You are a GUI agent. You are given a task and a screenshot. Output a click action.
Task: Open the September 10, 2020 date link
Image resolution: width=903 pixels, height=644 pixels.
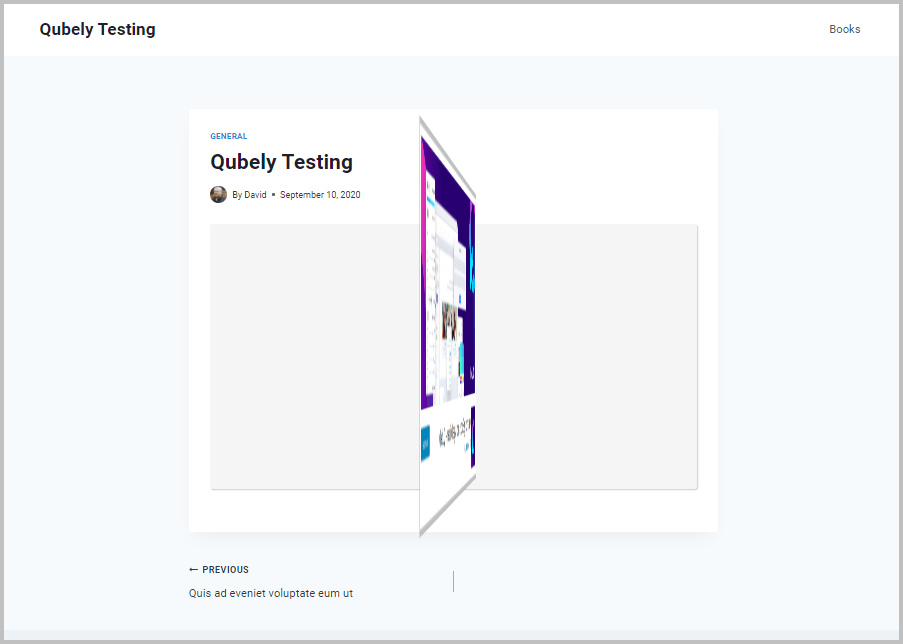tap(320, 195)
